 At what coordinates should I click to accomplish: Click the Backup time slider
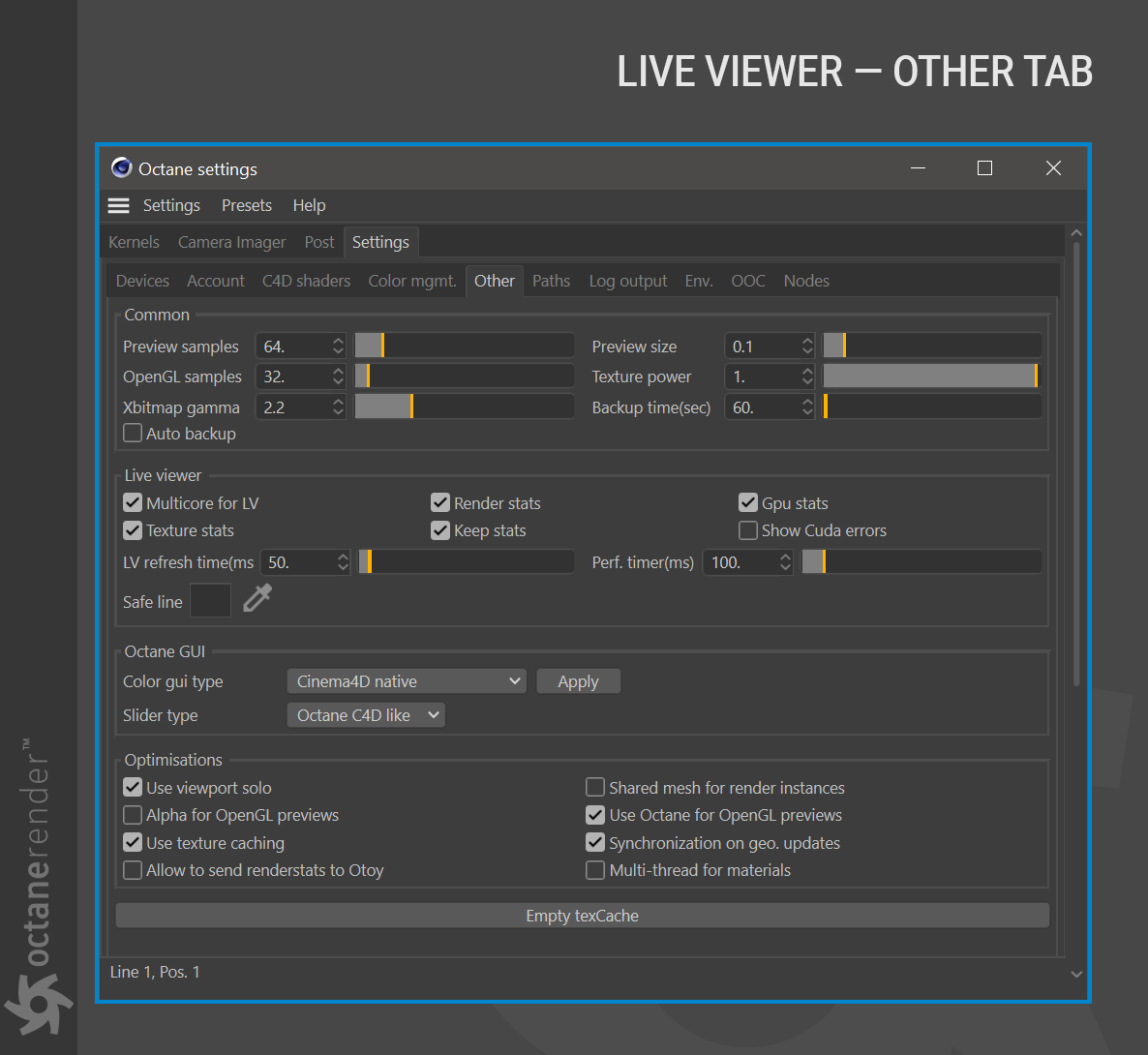(932, 407)
